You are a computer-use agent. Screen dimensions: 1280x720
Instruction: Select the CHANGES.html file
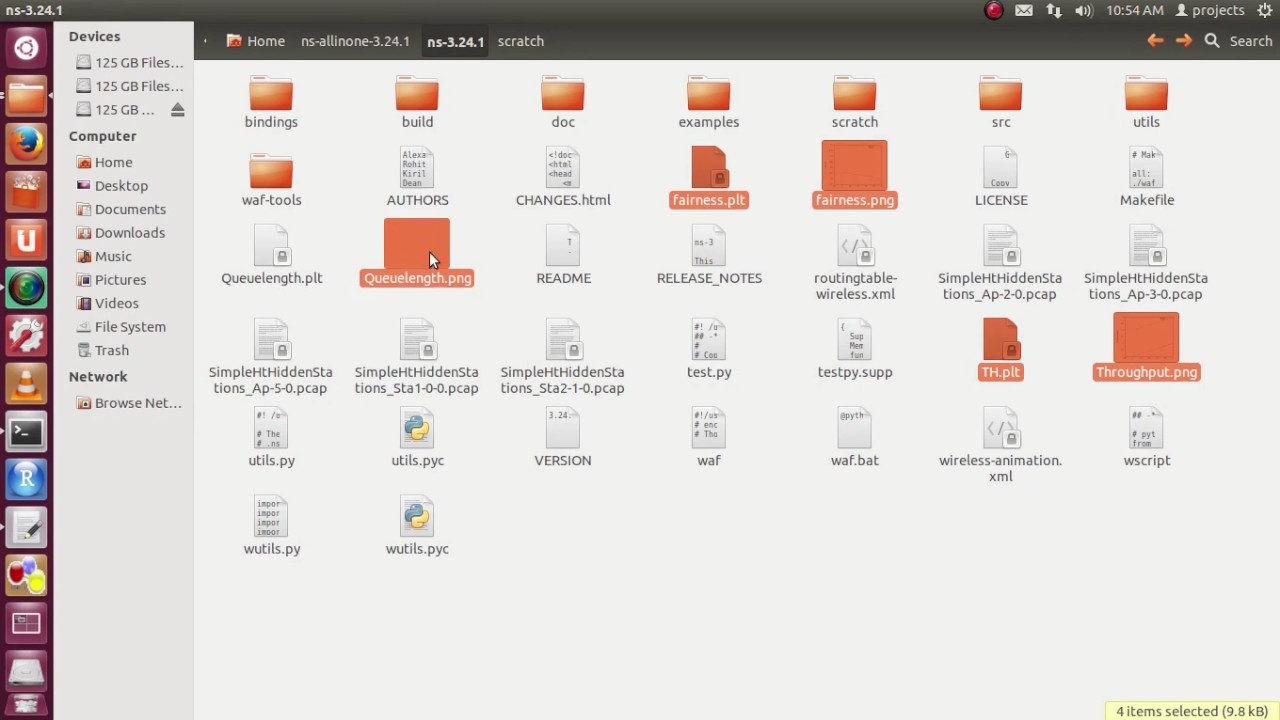[x=563, y=178]
